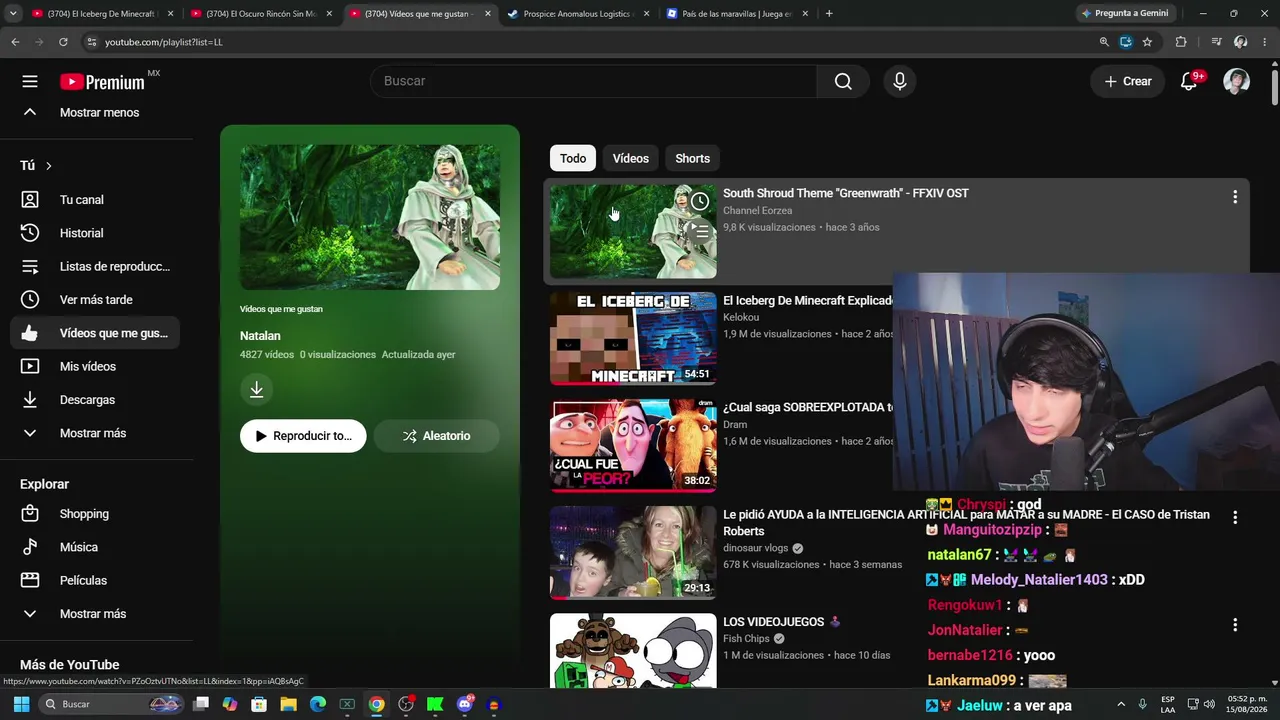Open the dinosaur vlogs channel link
This screenshot has height=720, width=1280.
coord(756,548)
